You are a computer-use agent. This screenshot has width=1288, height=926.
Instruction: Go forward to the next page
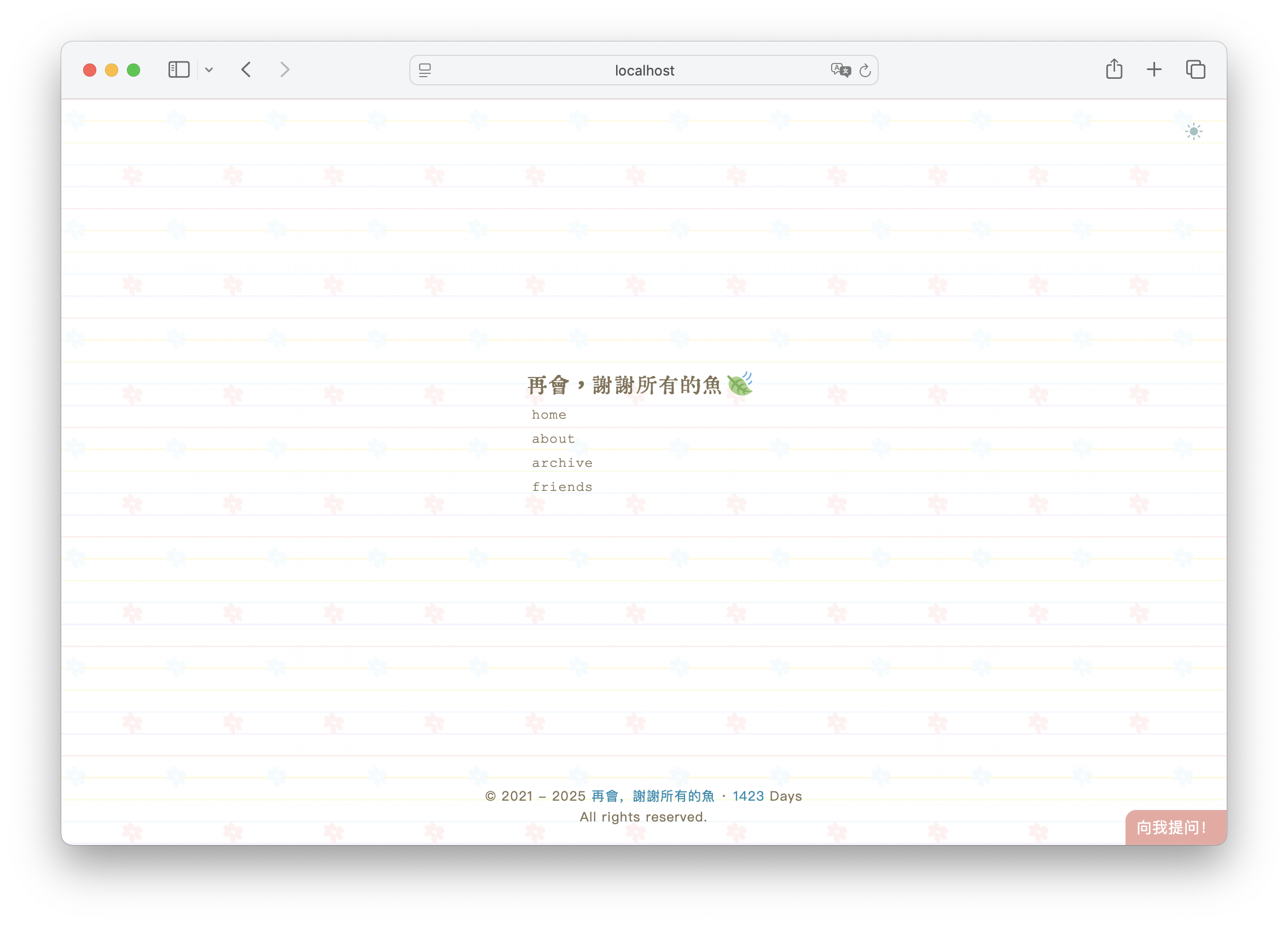(285, 70)
